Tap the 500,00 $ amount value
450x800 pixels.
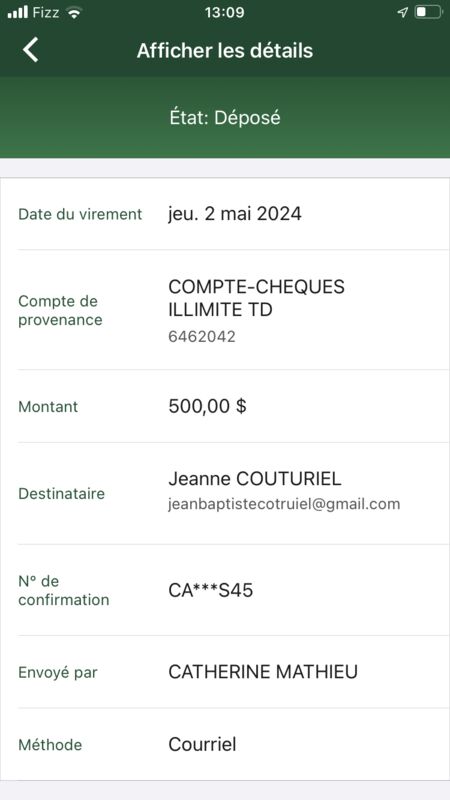coord(207,407)
